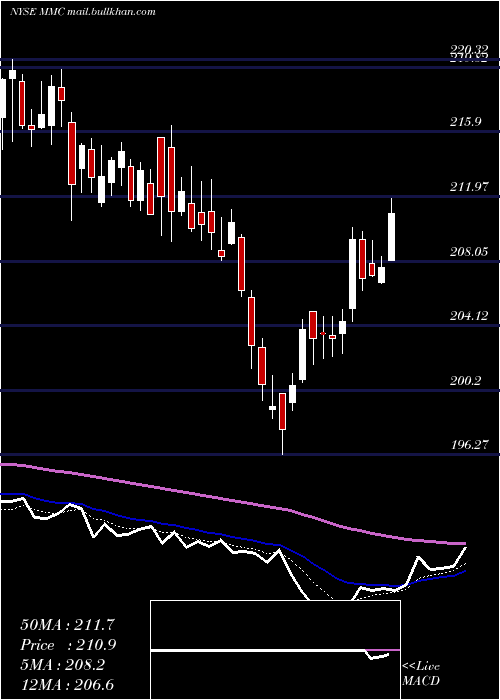Click the 215.9 price level label

[466, 121]
